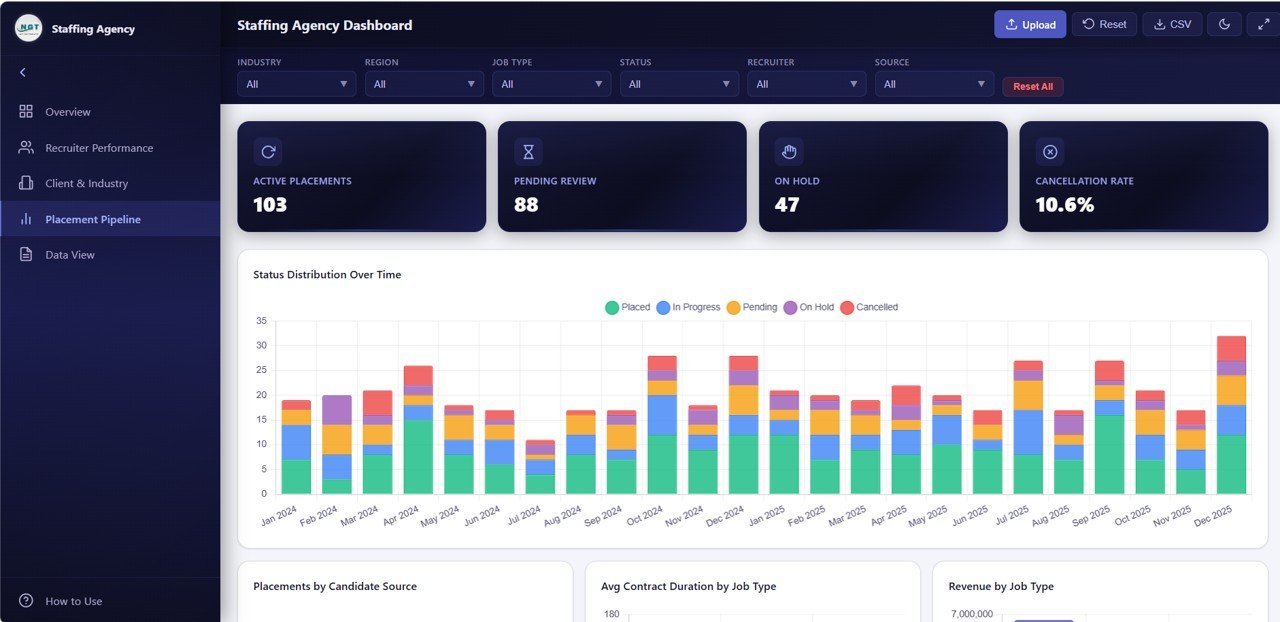Click the Pending Review hourglass icon

click(x=528, y=151)
